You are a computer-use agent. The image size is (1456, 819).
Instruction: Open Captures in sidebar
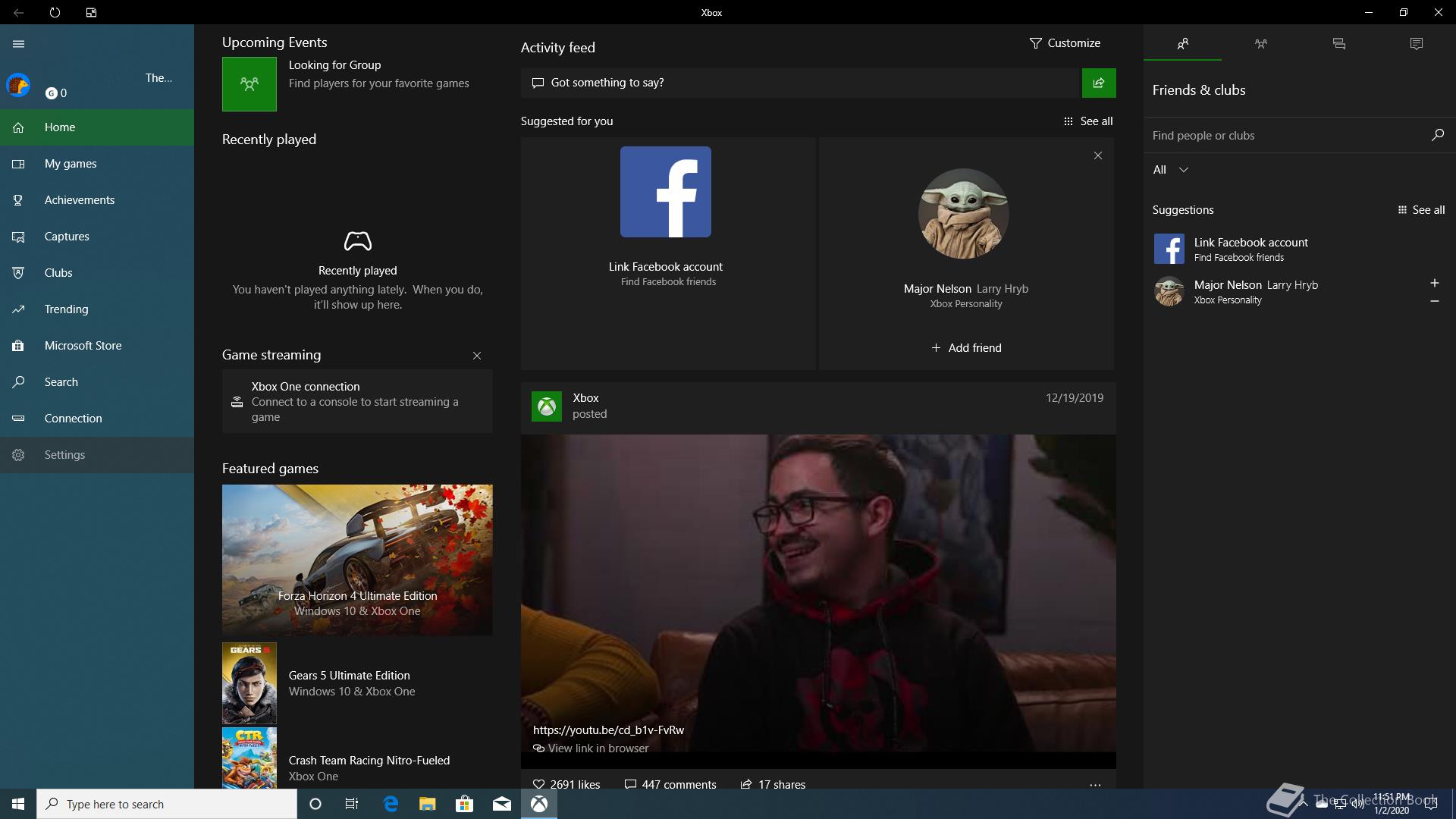click(97, 237)
